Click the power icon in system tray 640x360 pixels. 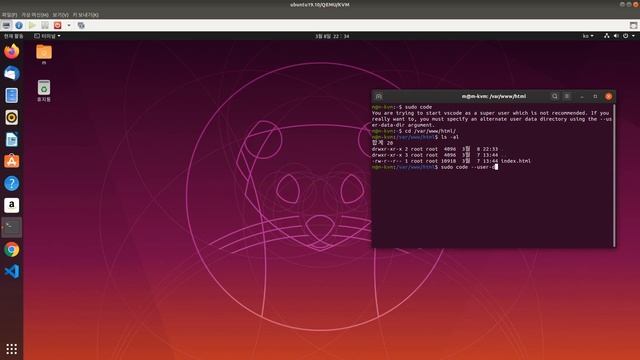[625, 36]
